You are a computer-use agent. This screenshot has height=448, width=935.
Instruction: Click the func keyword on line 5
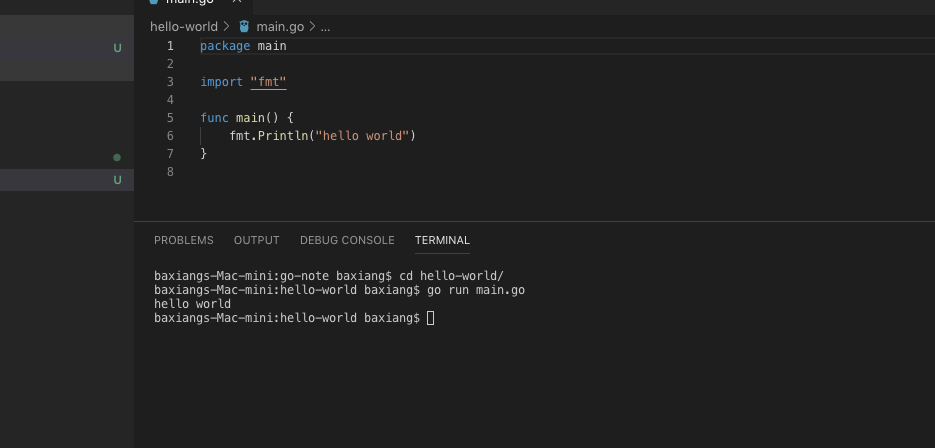[214, 118]
